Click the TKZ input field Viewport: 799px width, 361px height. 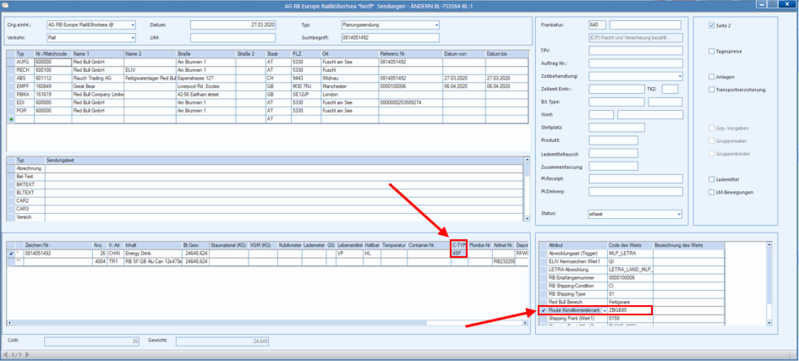[670, 89]
